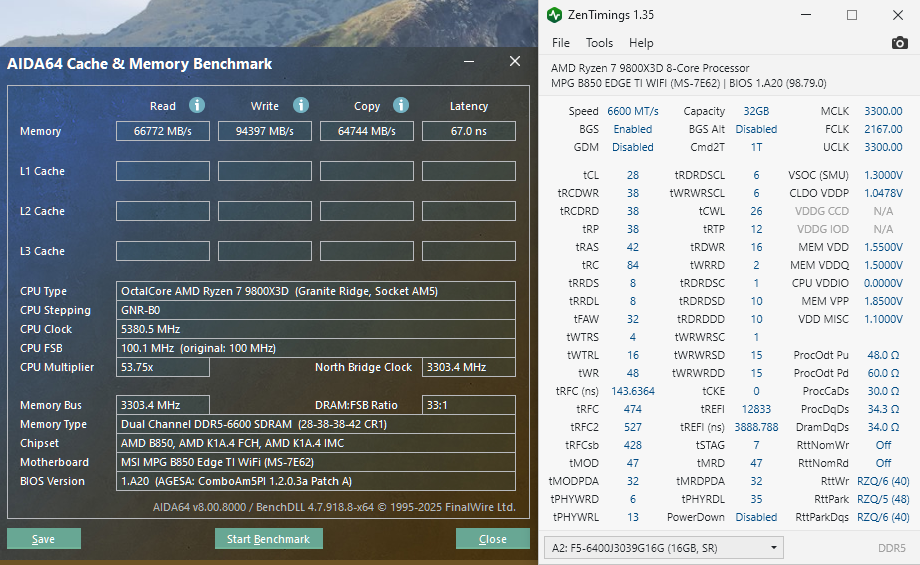This screenshot has height=565, width=920.
Task: Click the MEM VPP value 1.8500V
Action: 883,301
